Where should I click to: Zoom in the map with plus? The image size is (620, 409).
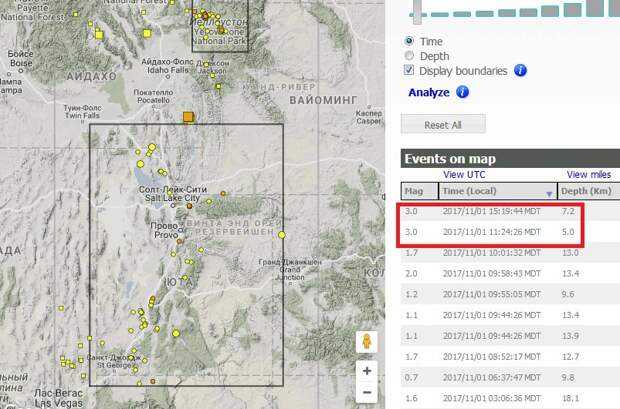[x=367, y=371]
